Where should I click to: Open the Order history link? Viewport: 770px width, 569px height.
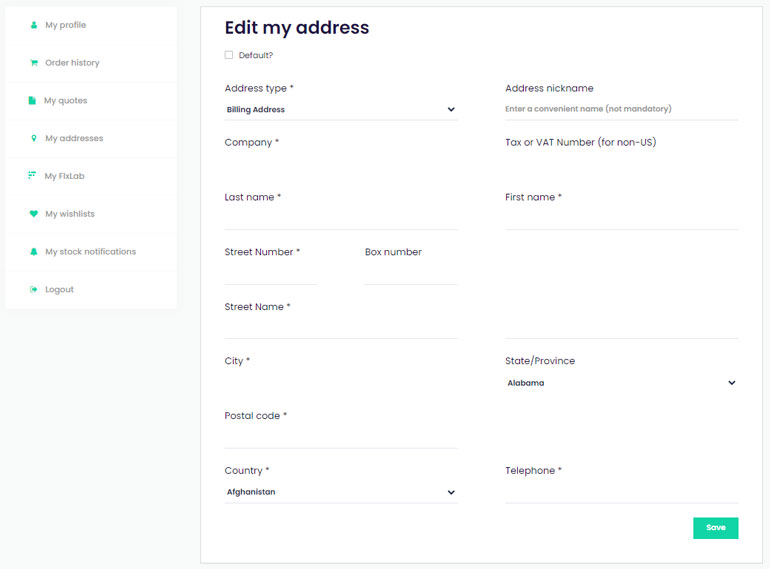[x=72, y=63]
